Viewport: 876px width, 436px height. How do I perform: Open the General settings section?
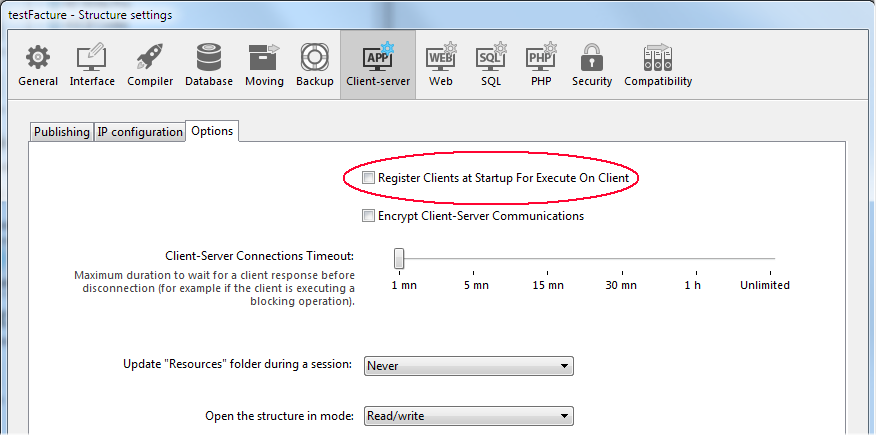point(38,64)
